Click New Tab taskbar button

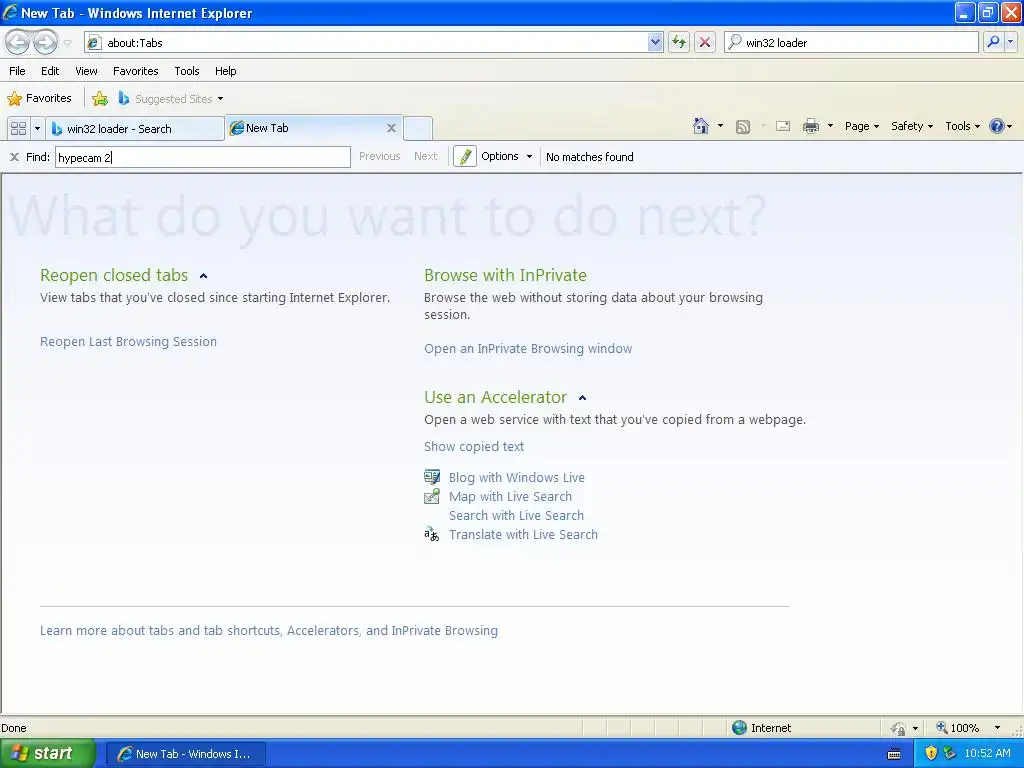[185, 754]
